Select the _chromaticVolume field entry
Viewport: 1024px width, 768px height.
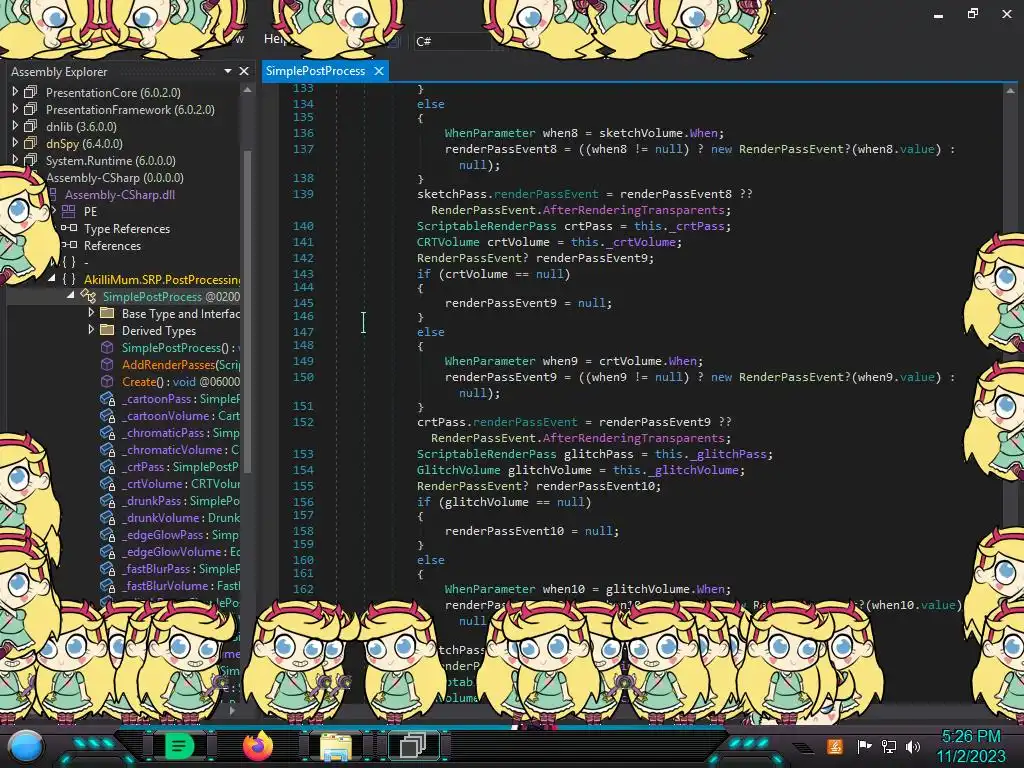click(181, 449)
